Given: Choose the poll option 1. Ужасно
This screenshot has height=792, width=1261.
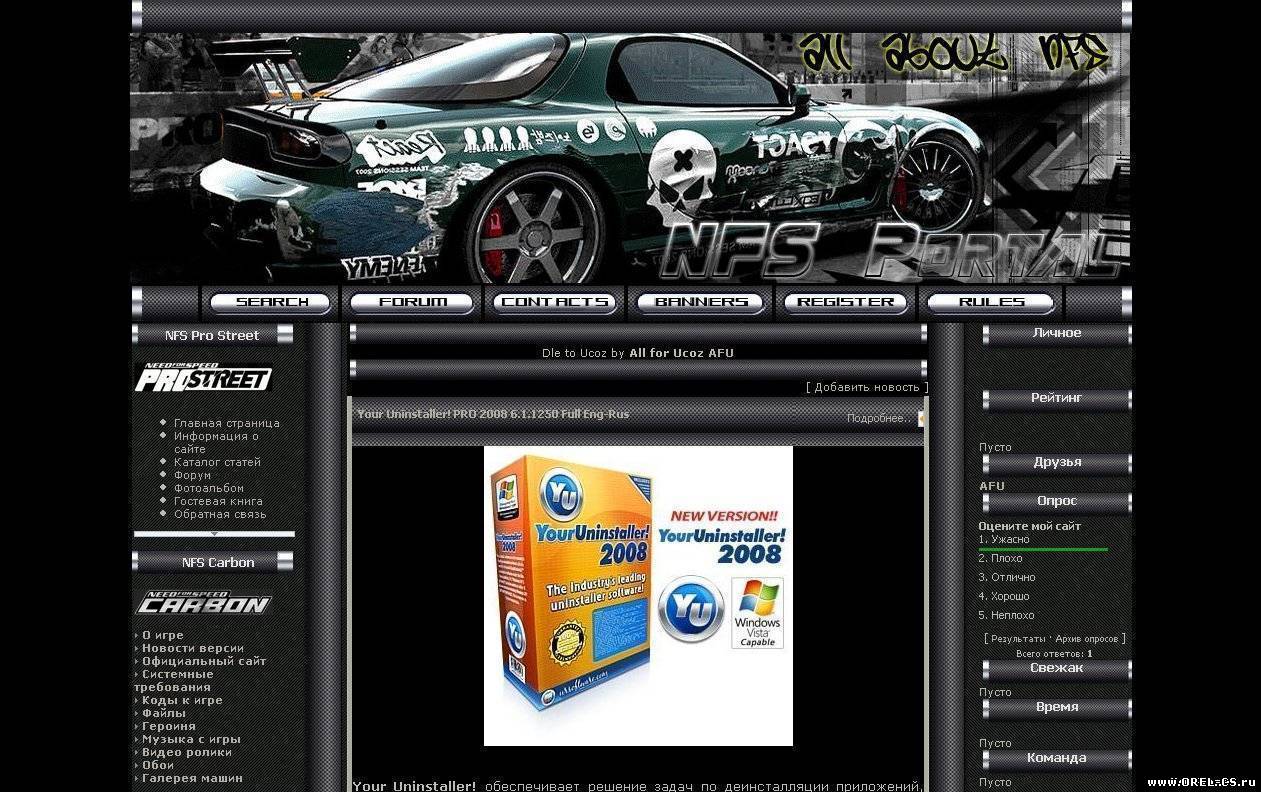Looking at the screenshot, I should point(1004,539).
